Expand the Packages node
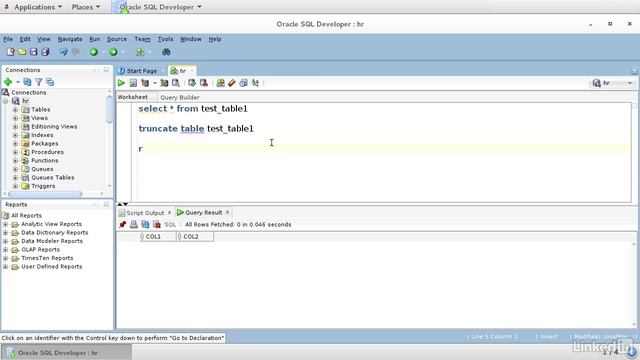Image resolution: width=640 pixels, height=360 pixels. pyautogui.click(x=15, y=144)
